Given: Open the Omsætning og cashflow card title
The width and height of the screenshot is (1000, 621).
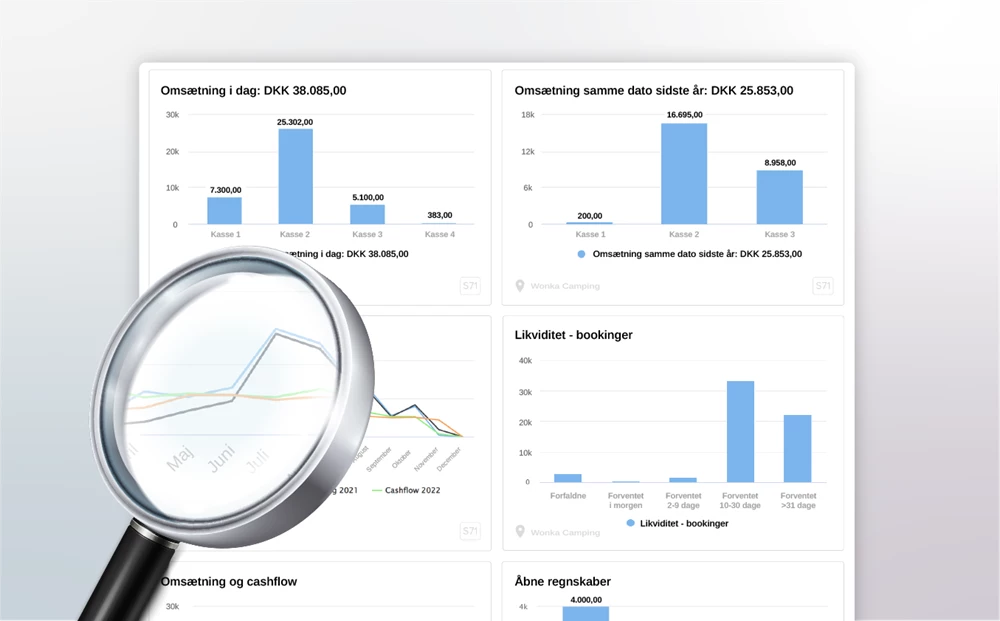Looking at the screenshot, I should [x=229, y=581].
